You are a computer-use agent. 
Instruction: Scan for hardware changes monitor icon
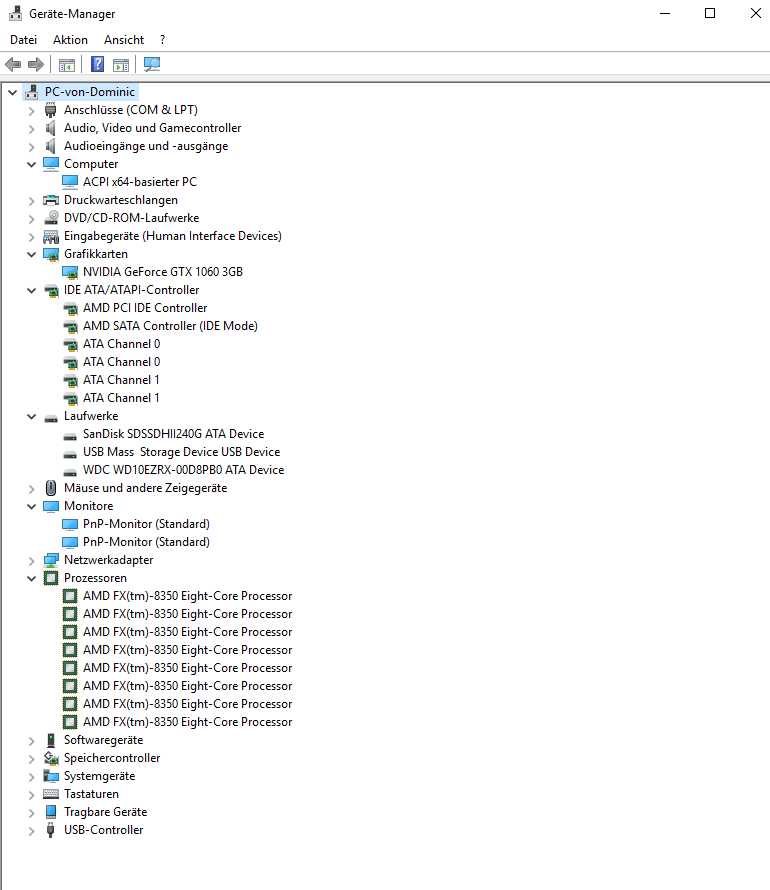click(x=152, y=64)
